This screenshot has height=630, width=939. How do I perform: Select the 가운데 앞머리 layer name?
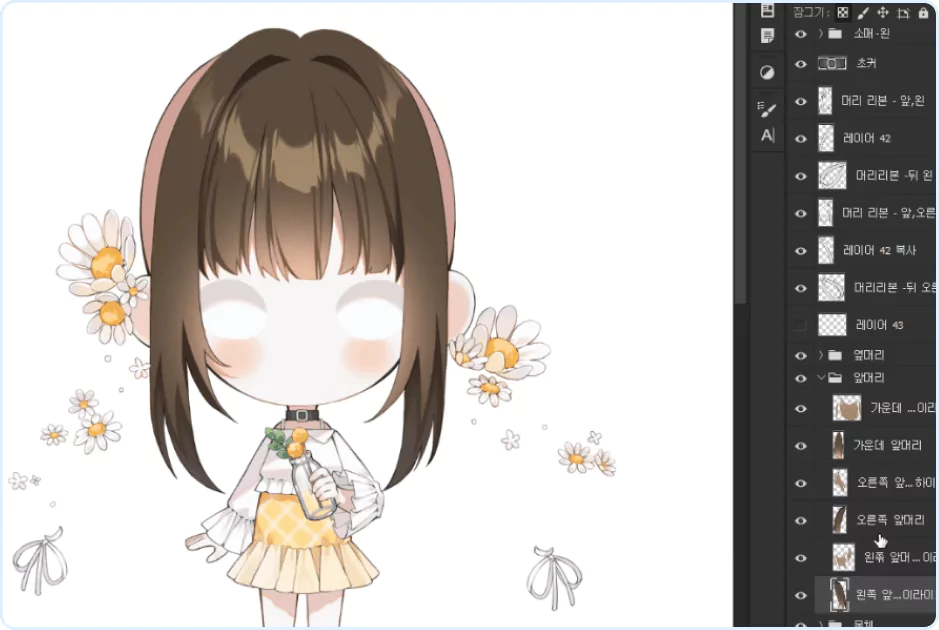pos(887,445)
